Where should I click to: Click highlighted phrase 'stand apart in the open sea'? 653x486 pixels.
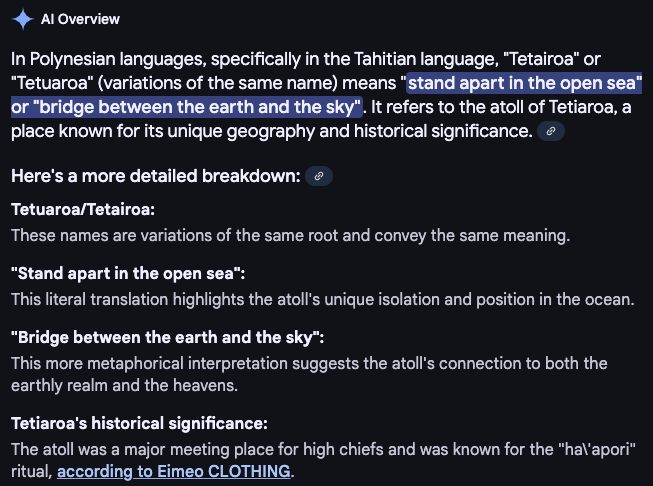pos(522,83)
